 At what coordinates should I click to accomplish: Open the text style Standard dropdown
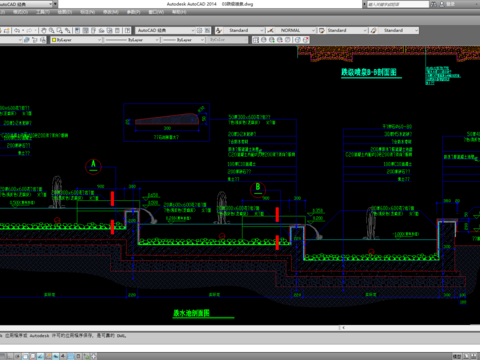click(x=262, y=30)
